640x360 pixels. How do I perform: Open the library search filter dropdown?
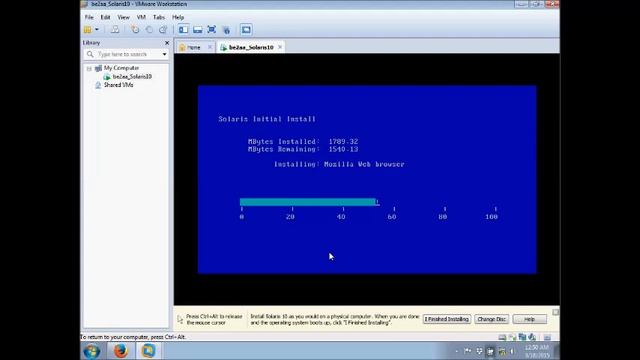[164, 54]
